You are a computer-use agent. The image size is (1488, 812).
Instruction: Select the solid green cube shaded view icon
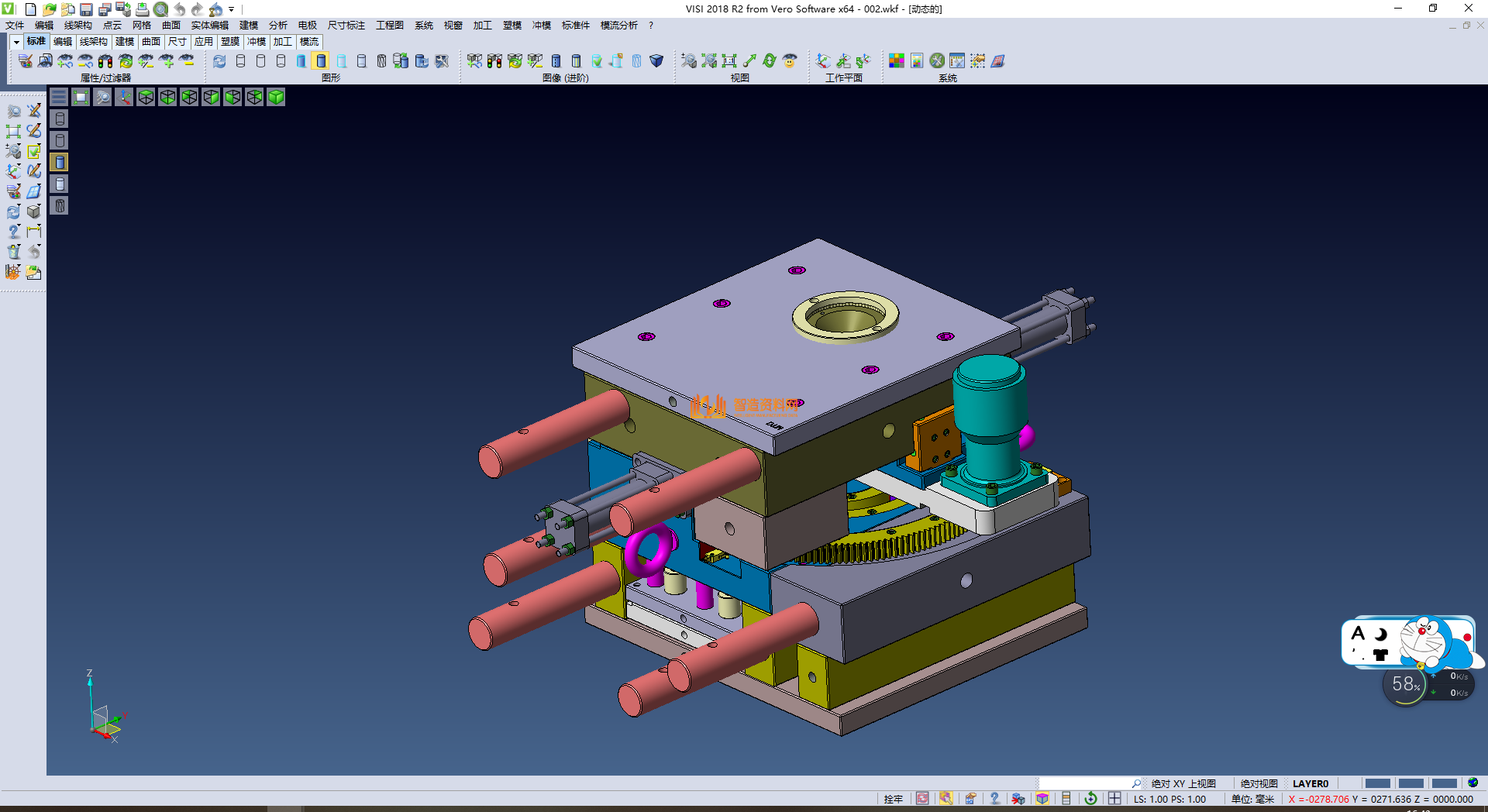click(276, 97)
